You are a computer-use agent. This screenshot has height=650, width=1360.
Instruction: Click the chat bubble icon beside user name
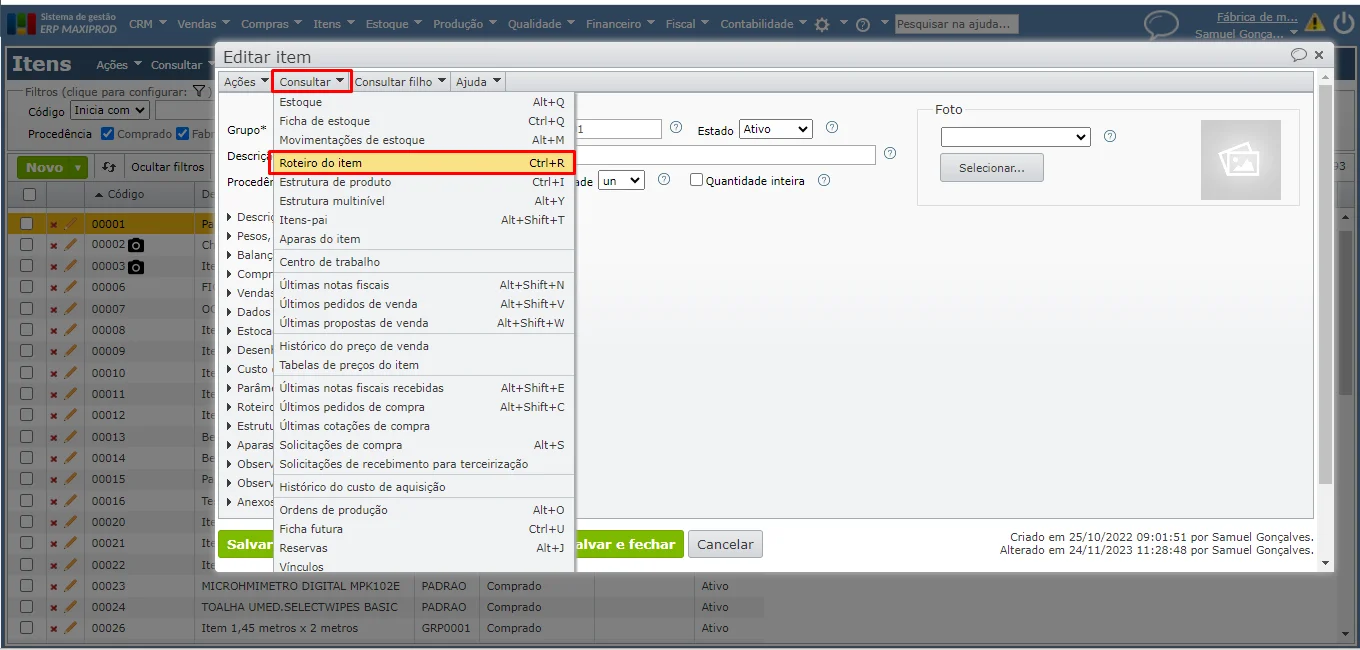pos(1161,24)
